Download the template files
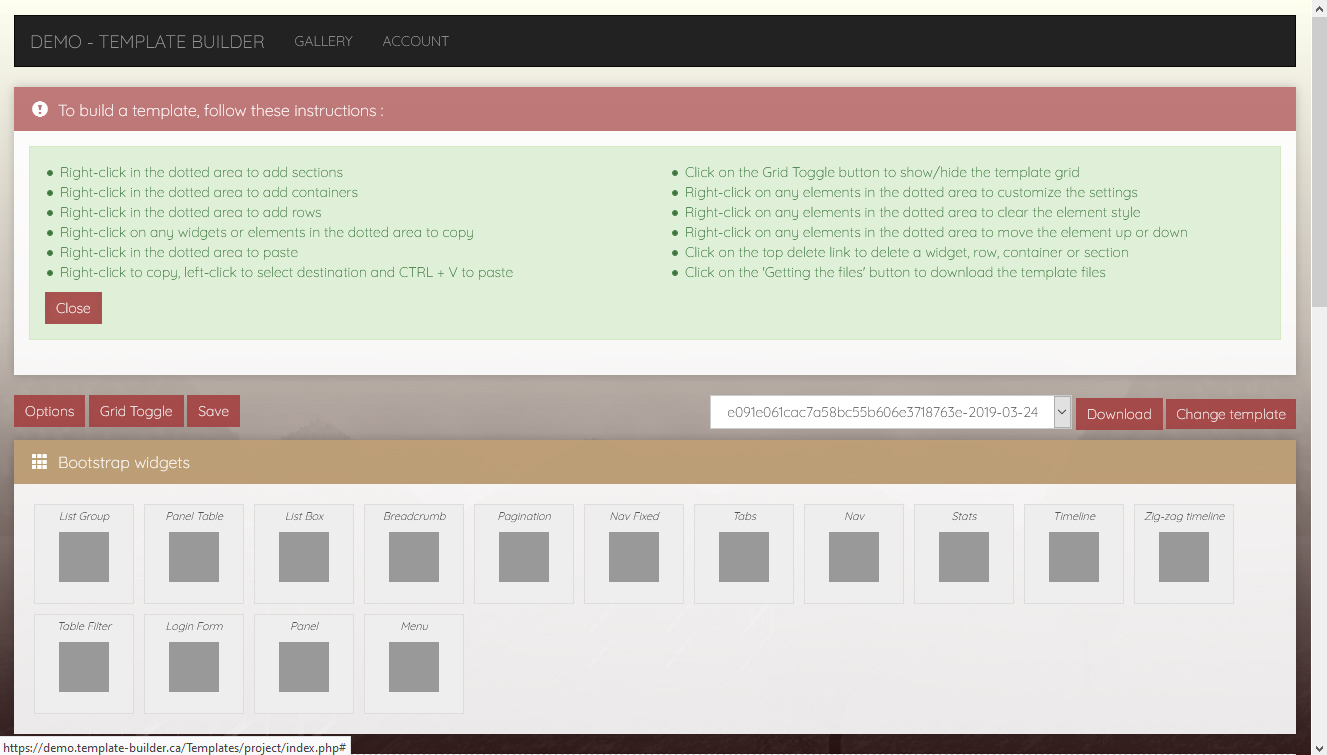1327x755 pixels. 1119,414
